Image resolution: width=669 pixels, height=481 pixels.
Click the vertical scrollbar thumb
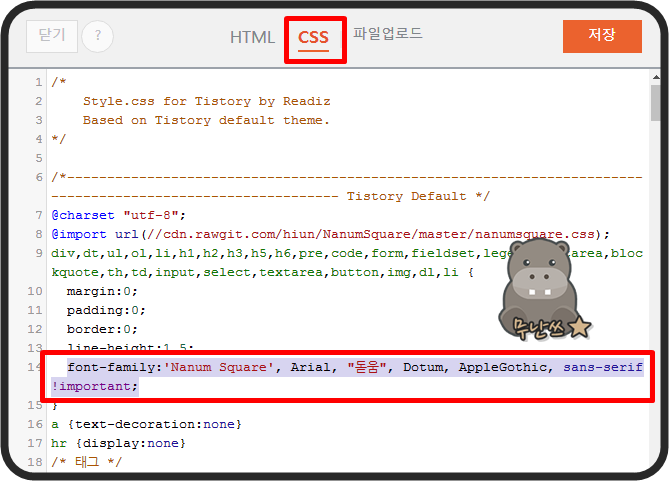[656, 103]
